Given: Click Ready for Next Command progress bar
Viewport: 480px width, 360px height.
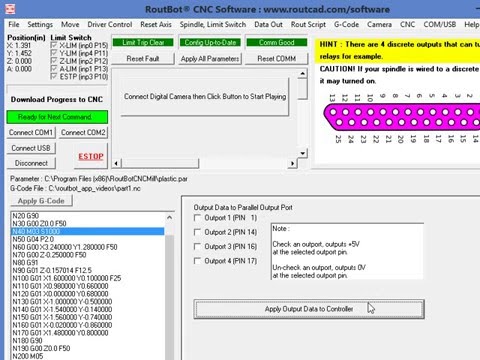Looking at the screenshot, I should point(57,117).
